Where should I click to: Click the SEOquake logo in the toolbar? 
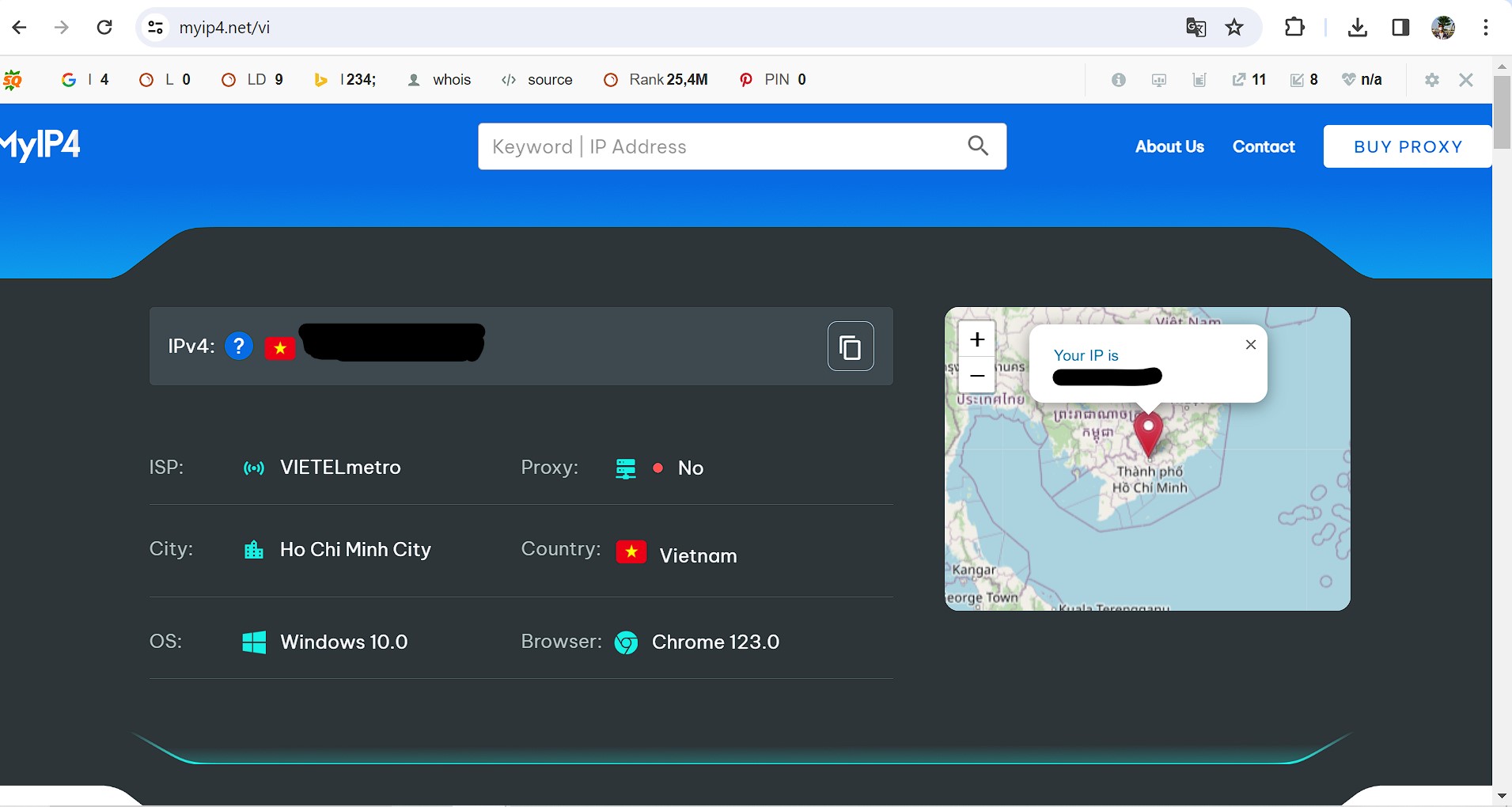click(x=13, y=80)
